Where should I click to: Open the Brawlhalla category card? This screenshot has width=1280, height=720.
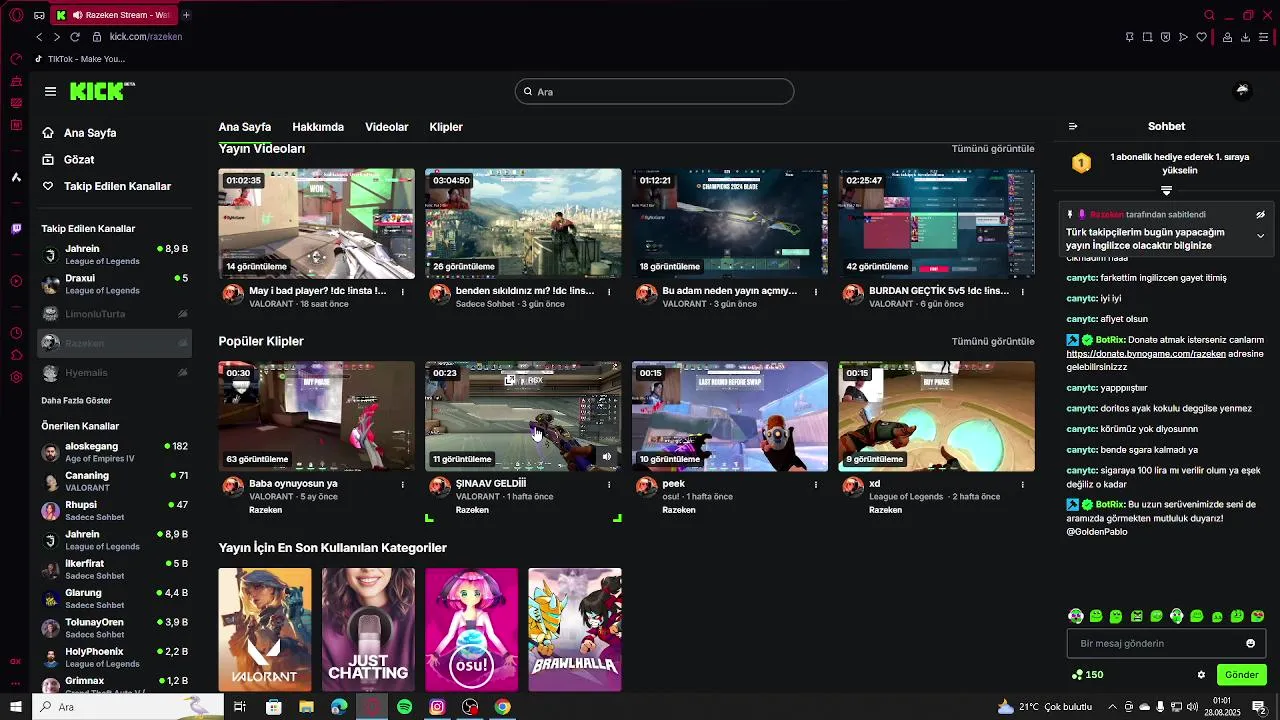click(x=575, y=629)
